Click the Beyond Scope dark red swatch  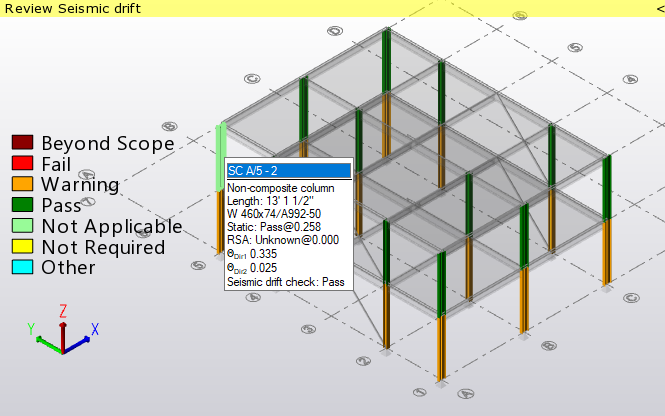(x=22, y=144)
